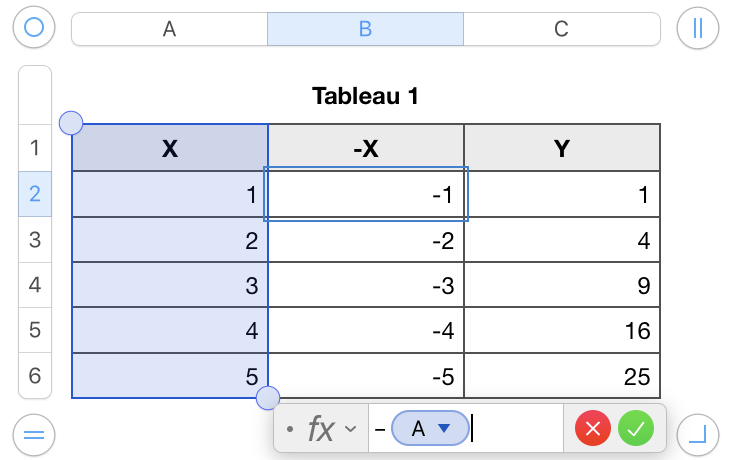Select row 6 header
The width and height of the screenshot is (732, 460).
point(35,376)
